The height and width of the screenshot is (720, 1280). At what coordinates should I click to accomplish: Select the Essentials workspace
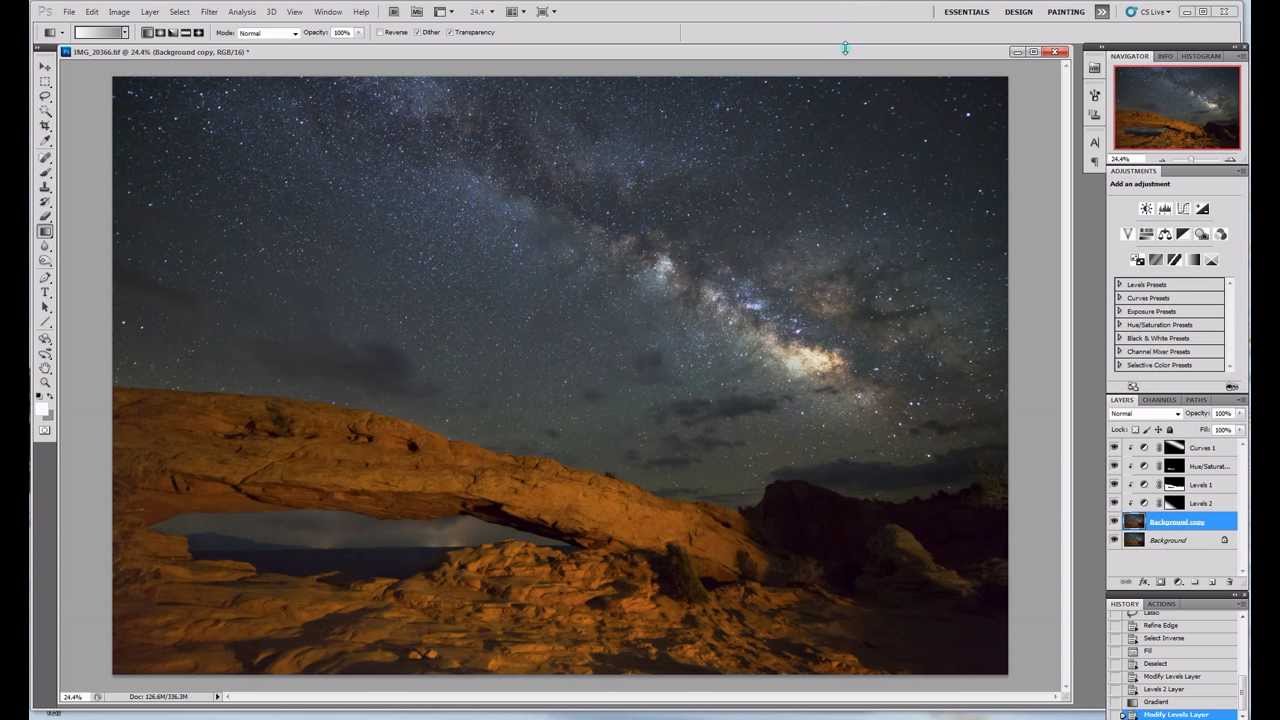point(967,12)
